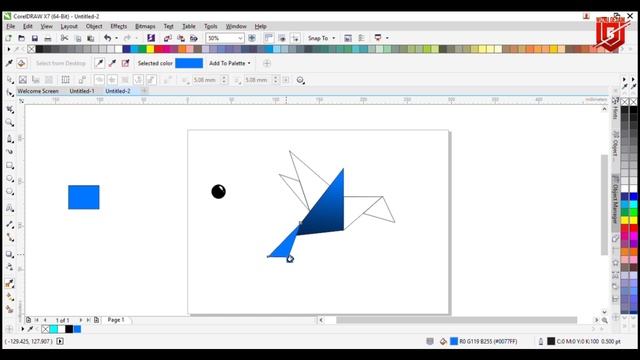
Task: Click the Save disk icon
Action: click(x=35, y=38)
